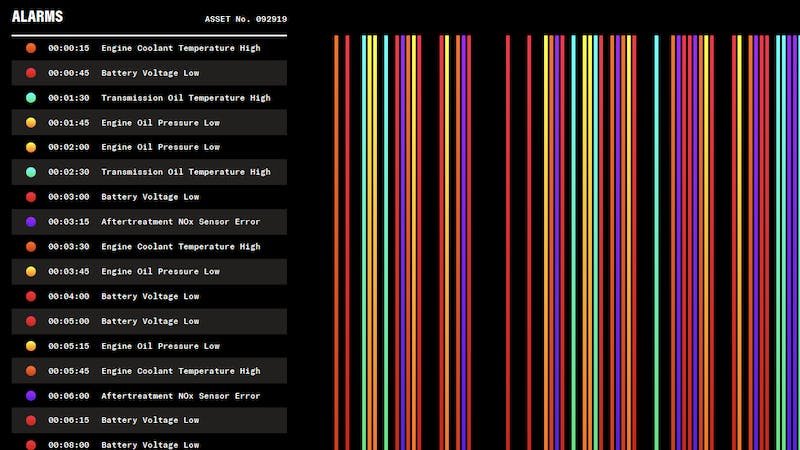Click the orange dot for the 00:05:45 alarm
800x450 pixels.
31,371
